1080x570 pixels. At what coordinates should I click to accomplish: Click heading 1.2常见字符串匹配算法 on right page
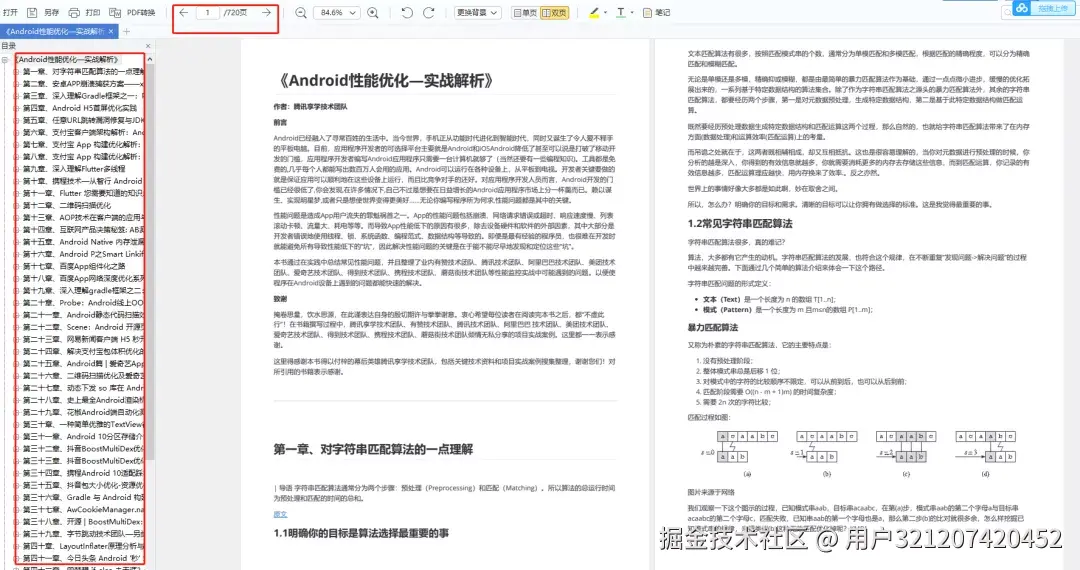pyautogui.click(x=740, y=224)
